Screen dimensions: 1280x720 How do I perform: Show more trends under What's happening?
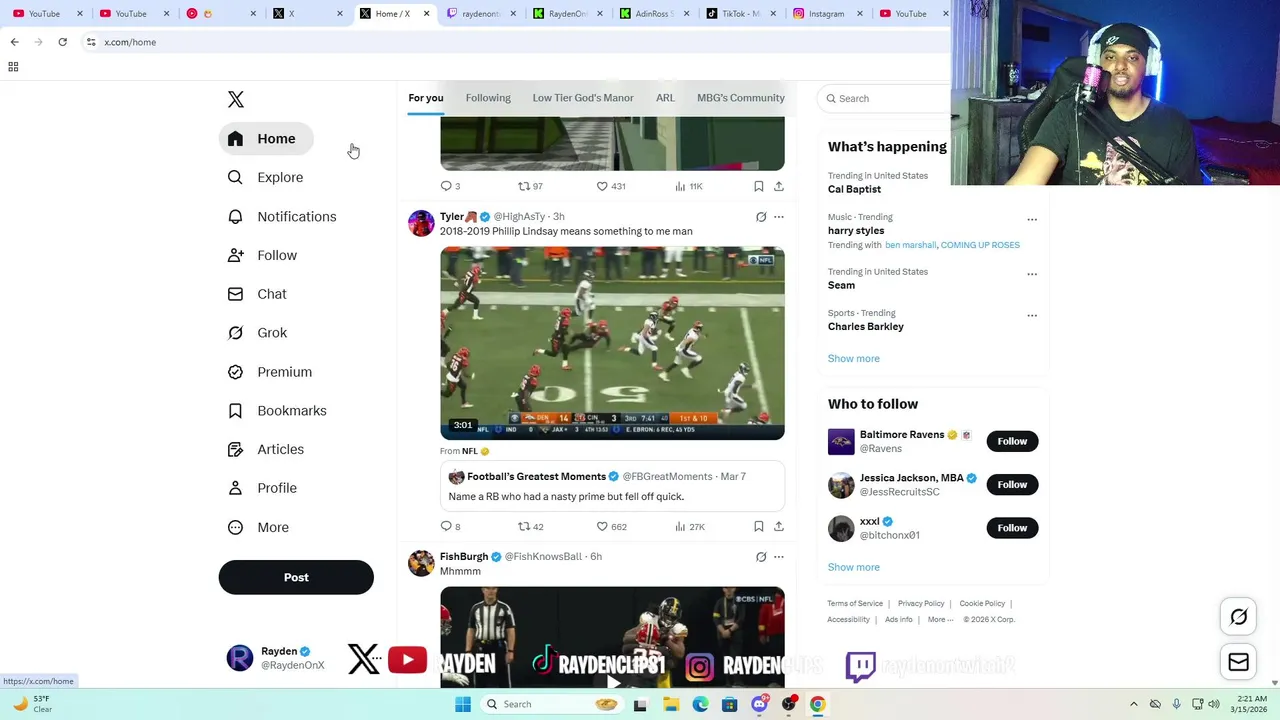[854, 358]
